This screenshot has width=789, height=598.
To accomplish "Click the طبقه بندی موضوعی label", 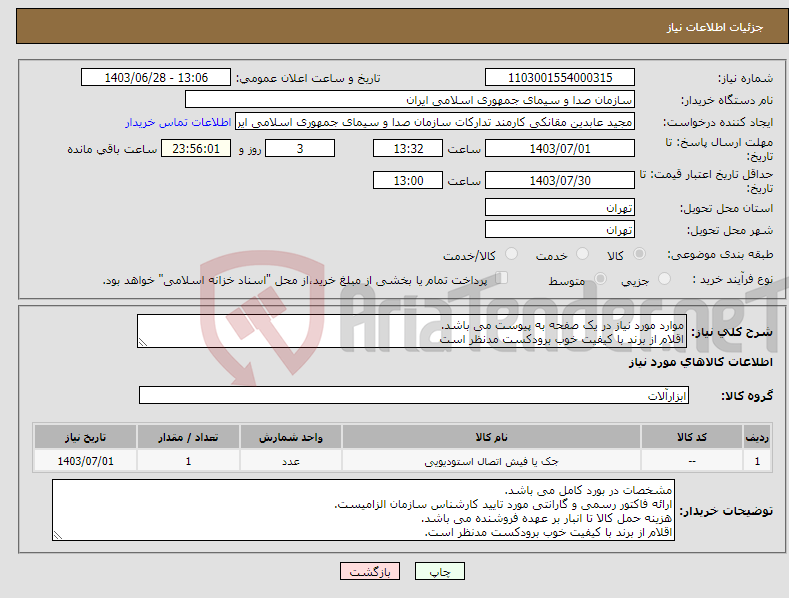I will click(x=720, y=255).
